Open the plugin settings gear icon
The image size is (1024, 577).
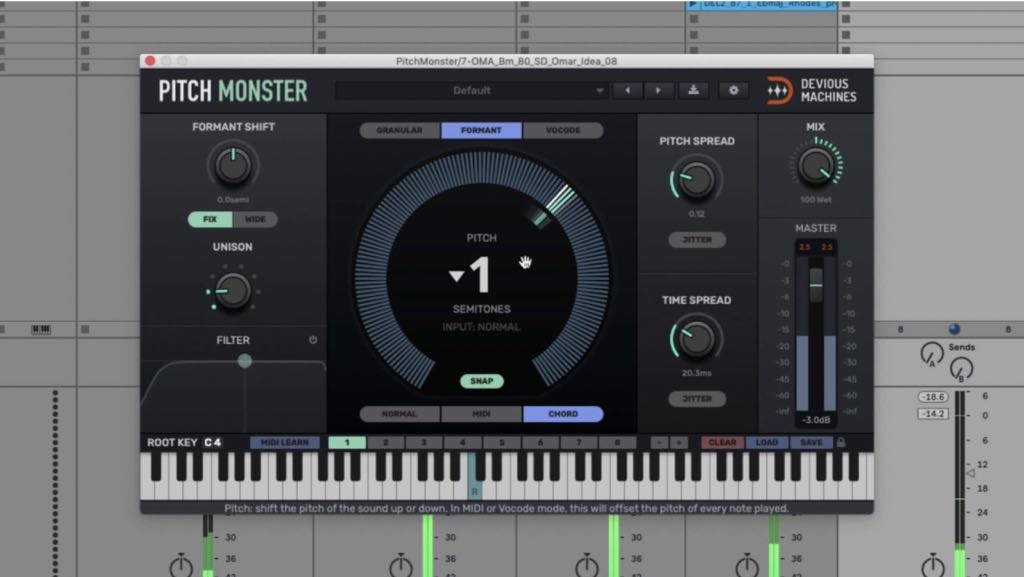(x=733, y=90)
